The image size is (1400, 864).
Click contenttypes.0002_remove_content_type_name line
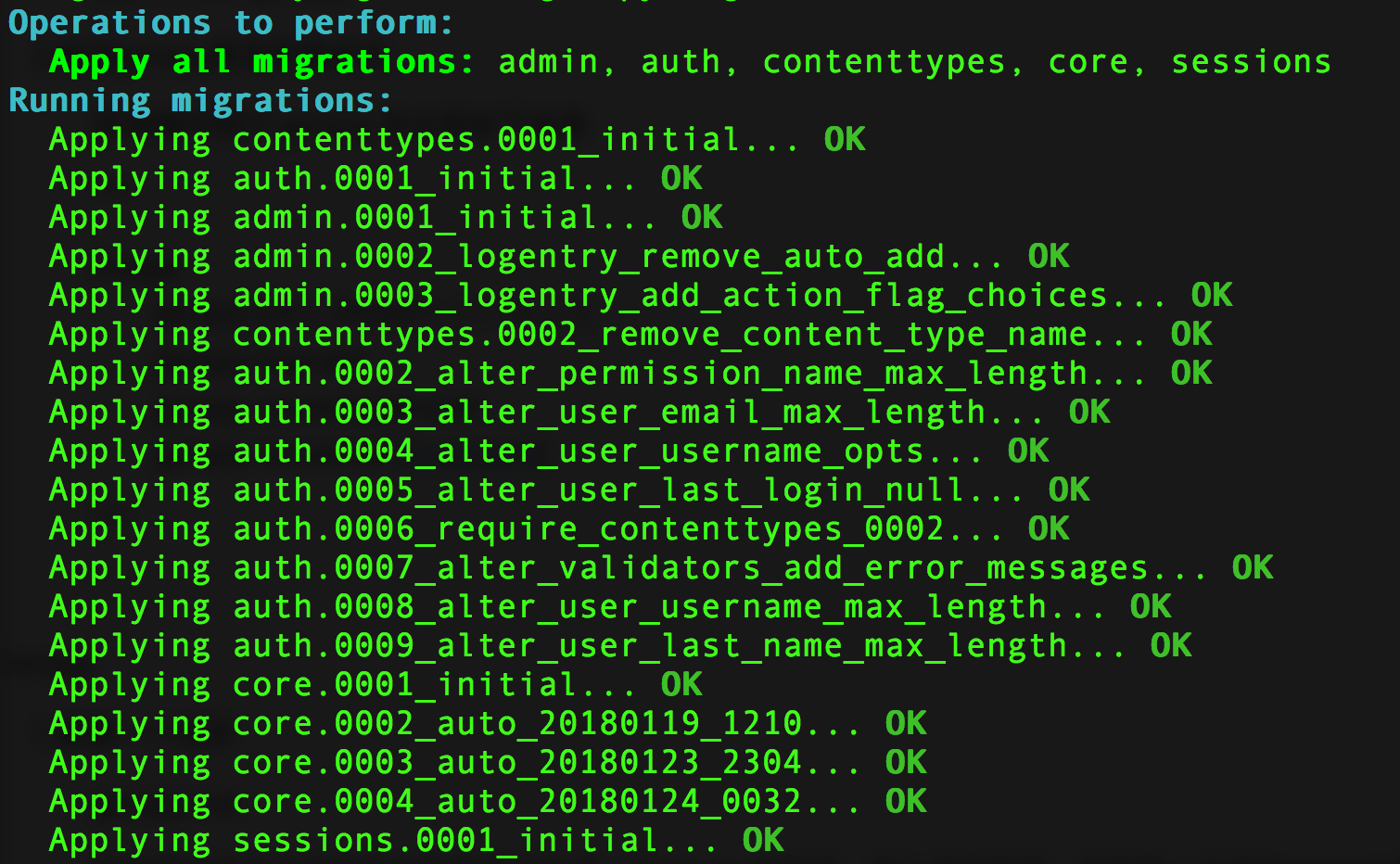(x=631, y=334)
